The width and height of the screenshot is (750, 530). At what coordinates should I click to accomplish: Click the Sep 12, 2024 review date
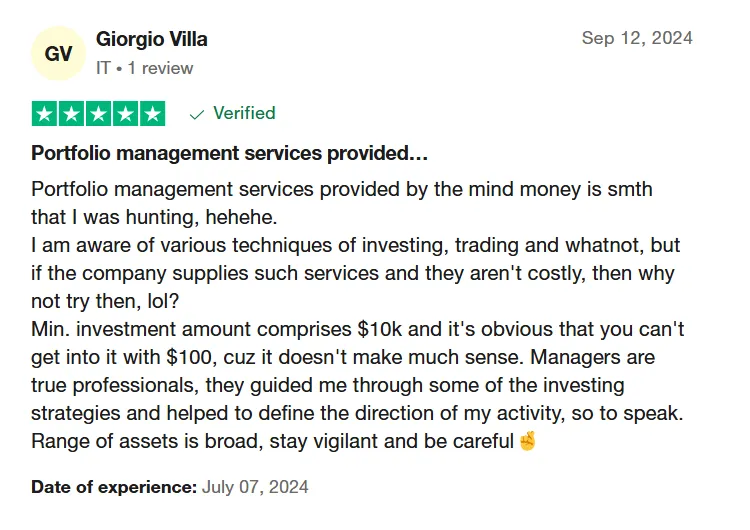637,39
